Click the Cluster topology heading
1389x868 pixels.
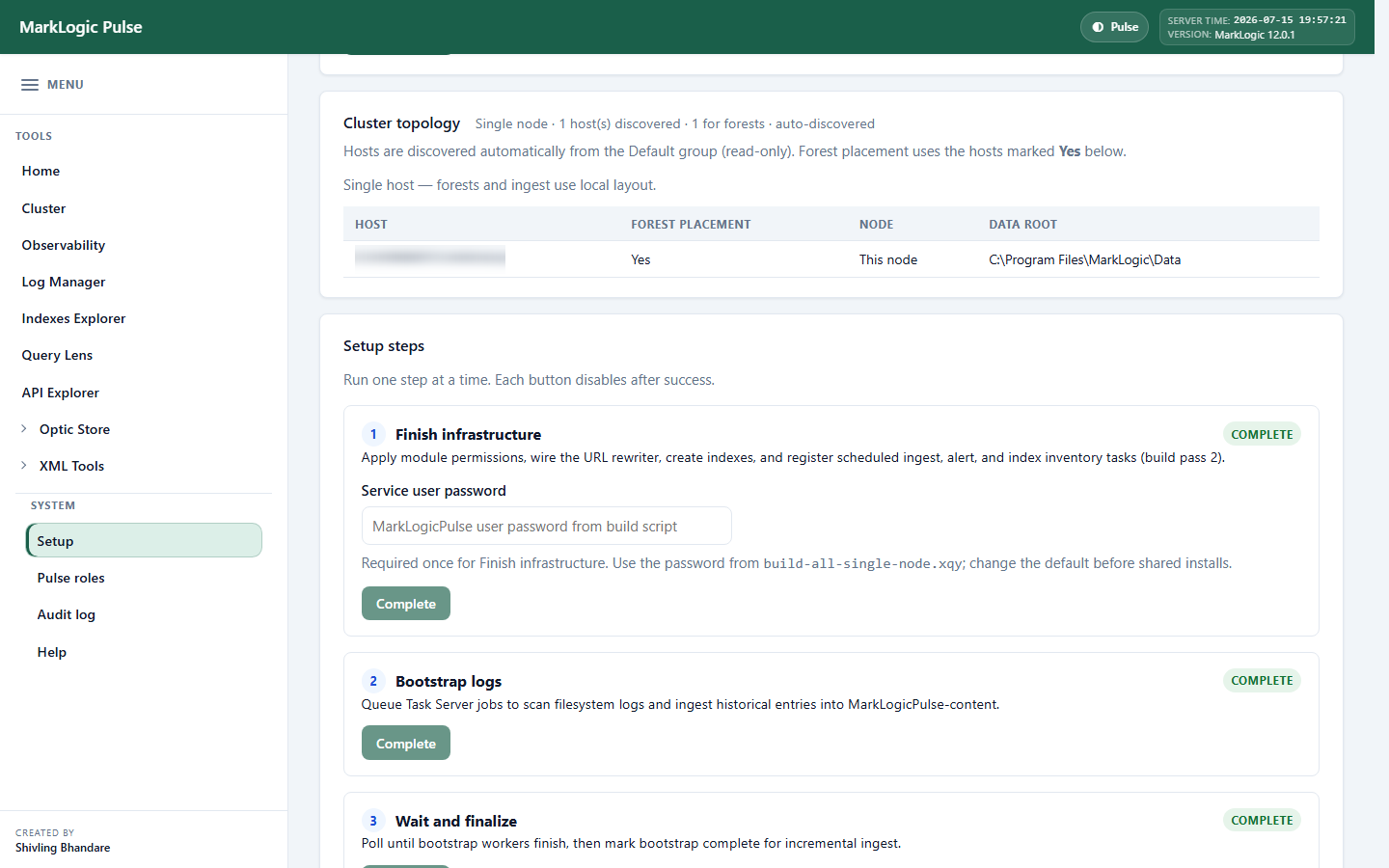point(401,123)
